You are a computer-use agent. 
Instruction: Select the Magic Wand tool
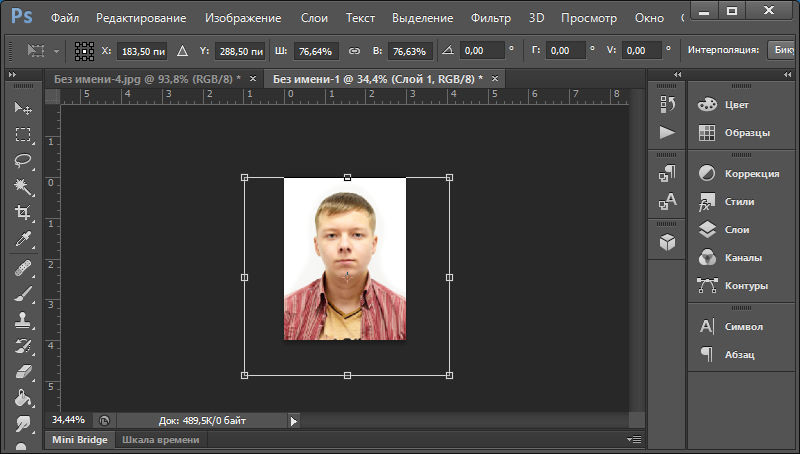click(22, 187)
